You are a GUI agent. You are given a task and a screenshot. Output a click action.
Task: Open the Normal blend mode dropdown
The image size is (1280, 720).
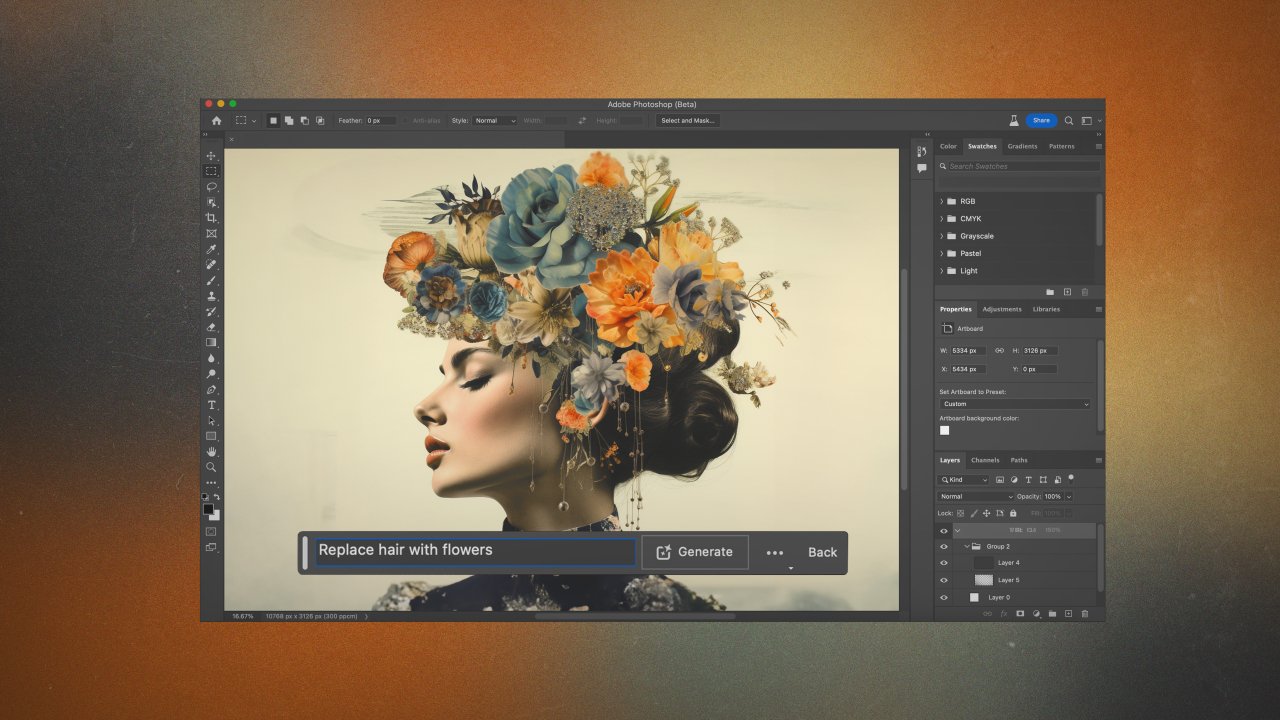[974, 496]
